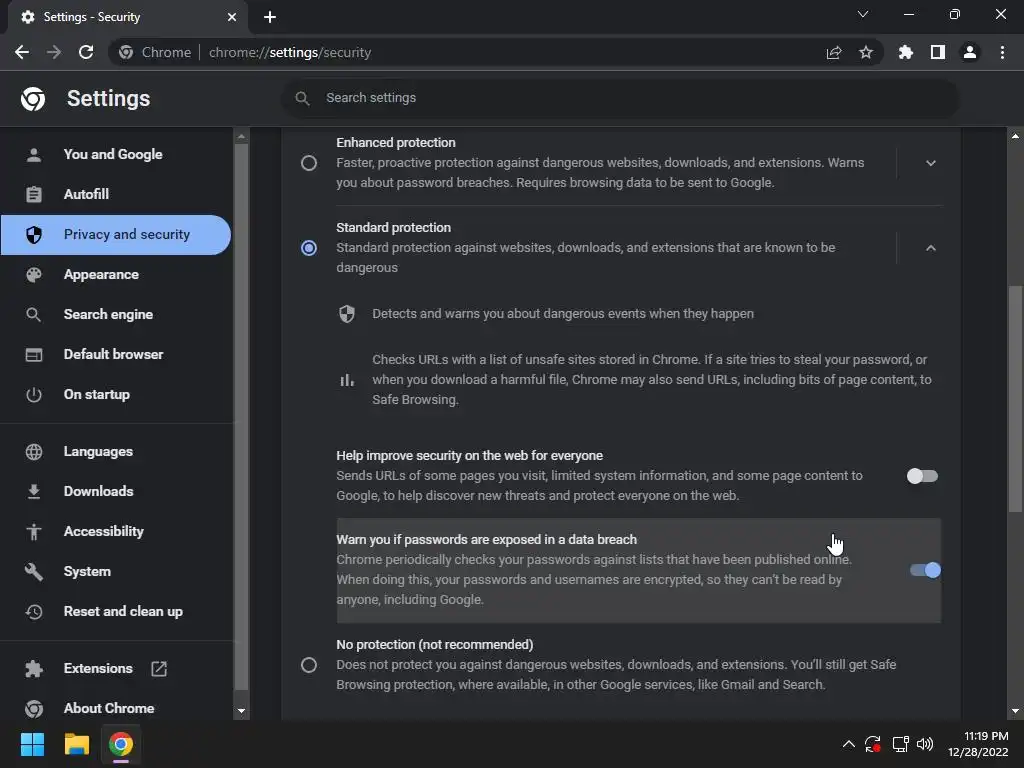
Task: Show hidden system tray icons
Action: pos(848,744)
